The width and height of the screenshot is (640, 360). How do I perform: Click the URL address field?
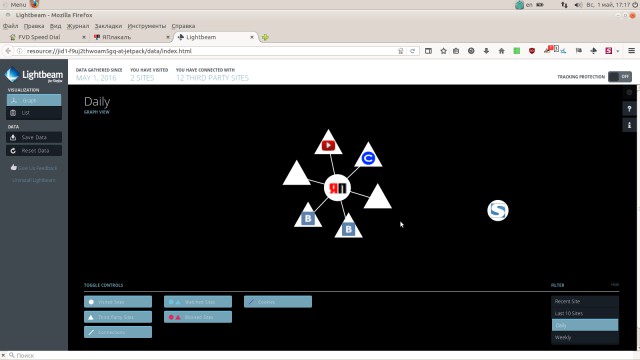[210, 51]
